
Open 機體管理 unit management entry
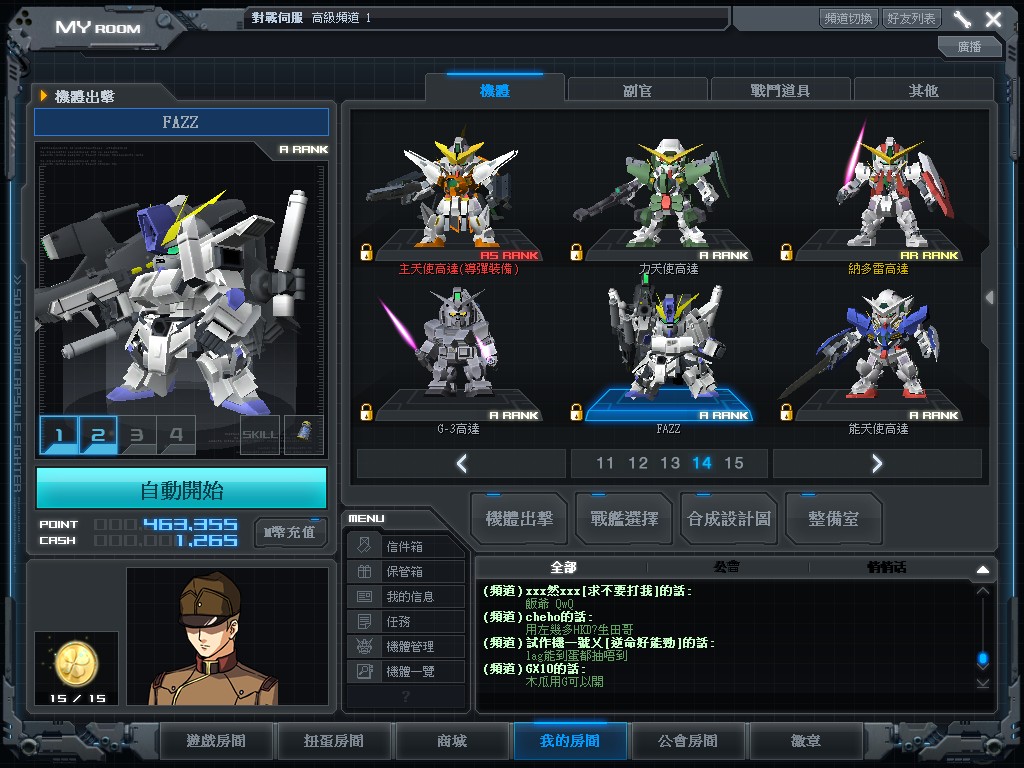tap(406, 647)
